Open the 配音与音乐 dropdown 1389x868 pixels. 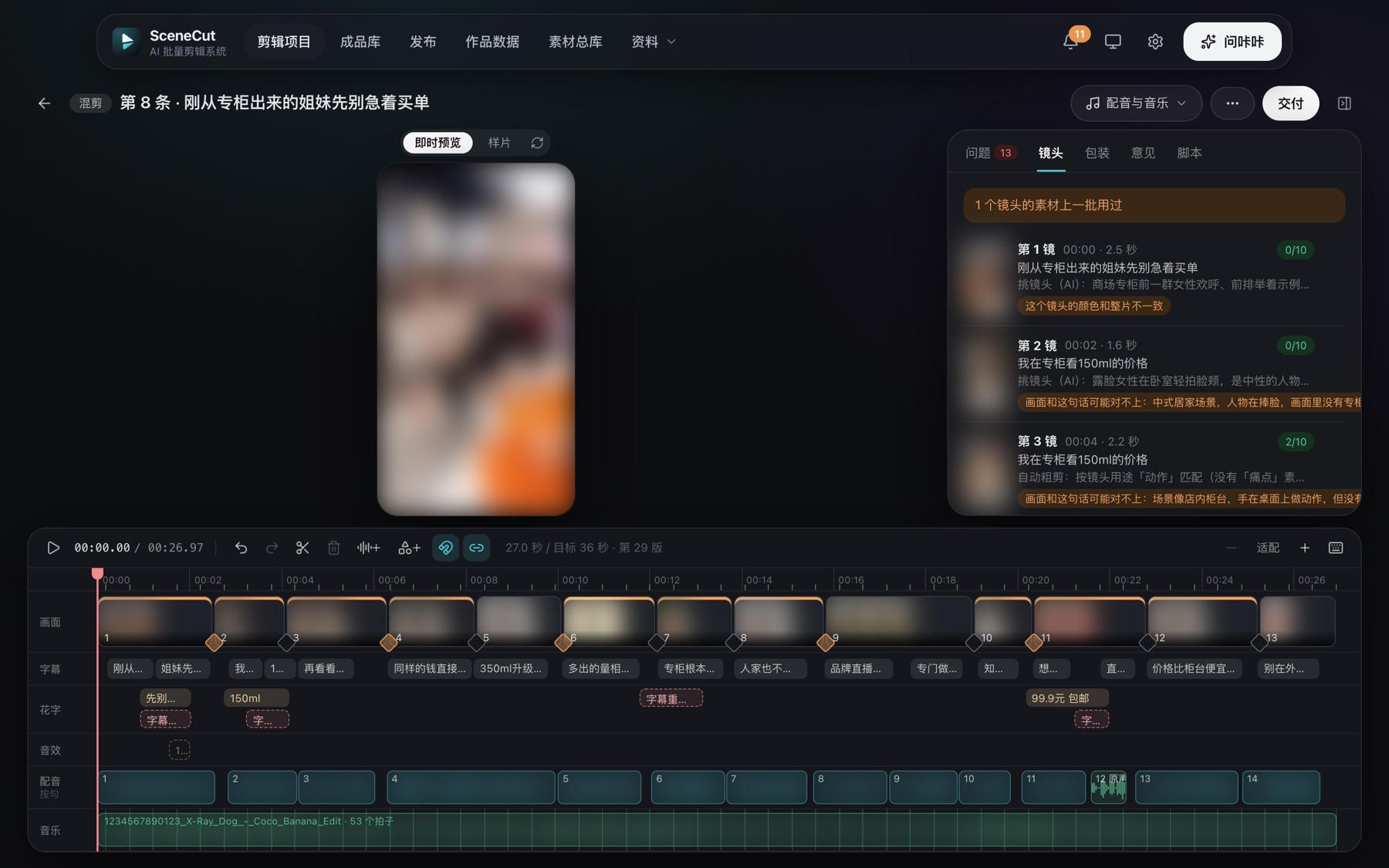coord(1136,103)
